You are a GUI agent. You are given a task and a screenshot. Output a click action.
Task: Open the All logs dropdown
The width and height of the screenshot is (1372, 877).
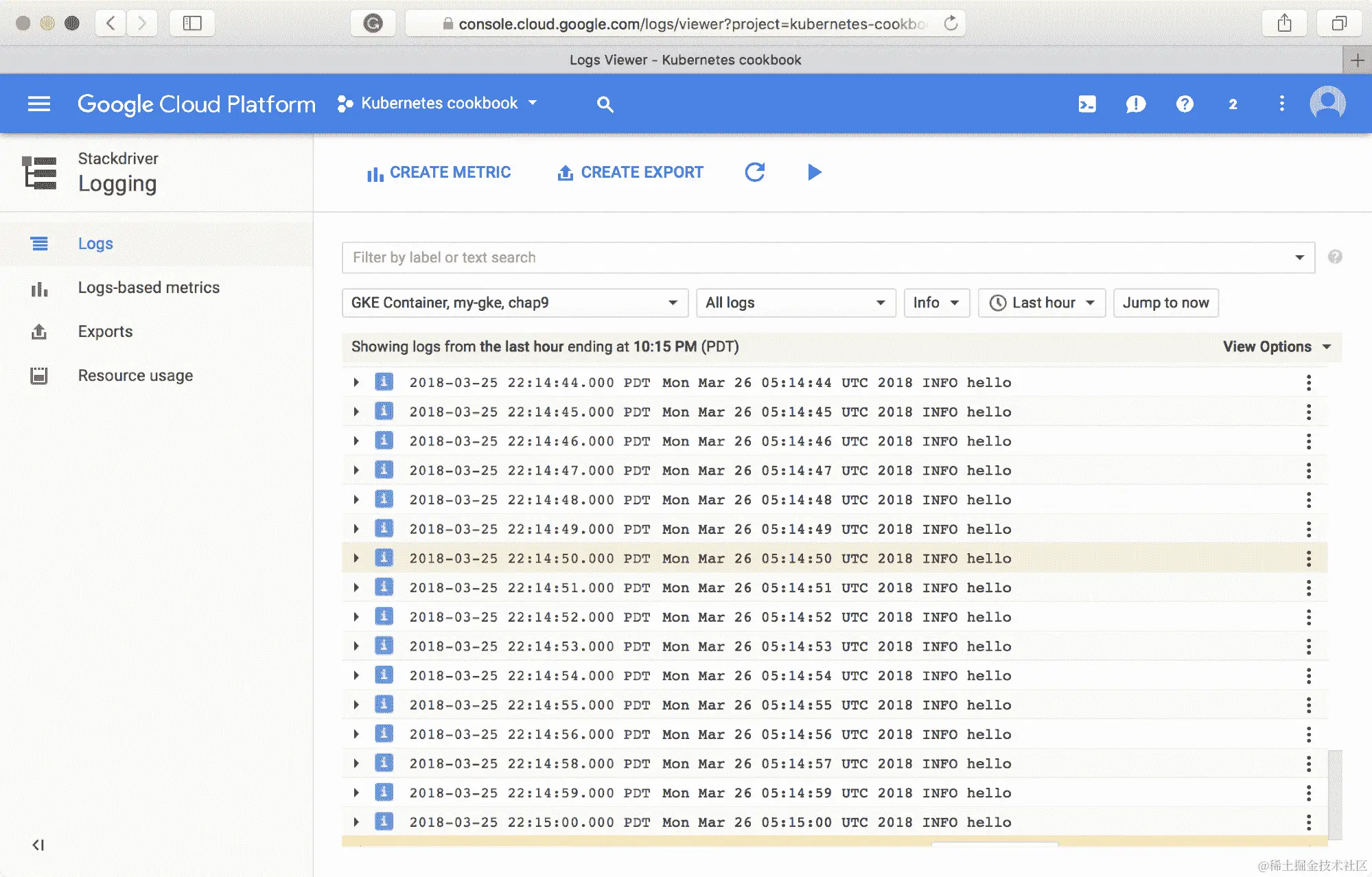coord(795,303)
